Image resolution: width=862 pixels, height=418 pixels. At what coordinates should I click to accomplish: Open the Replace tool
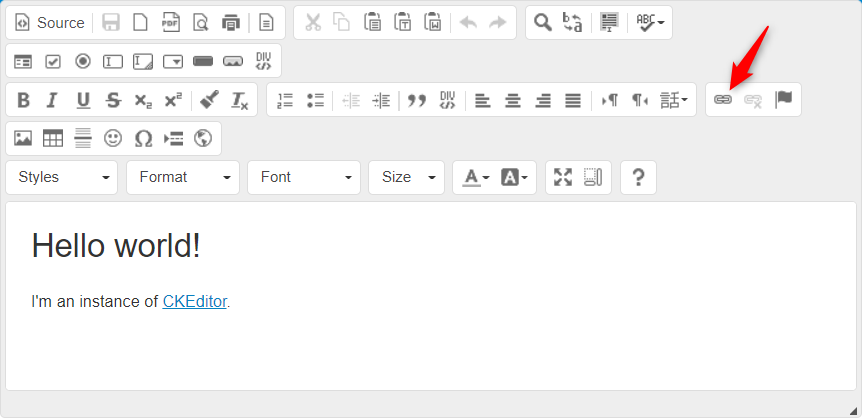[573, 23]
